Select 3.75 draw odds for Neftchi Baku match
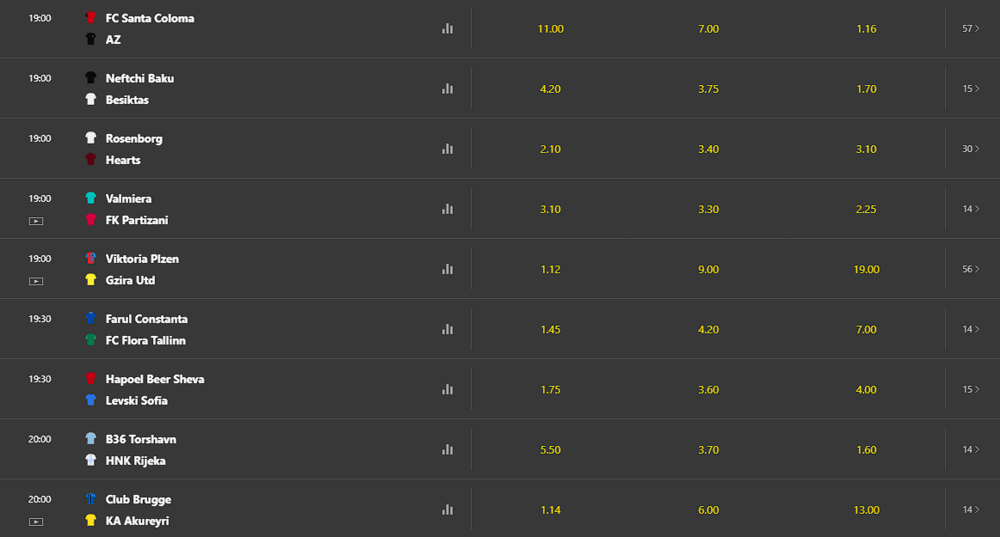 (x=708, y=89)
